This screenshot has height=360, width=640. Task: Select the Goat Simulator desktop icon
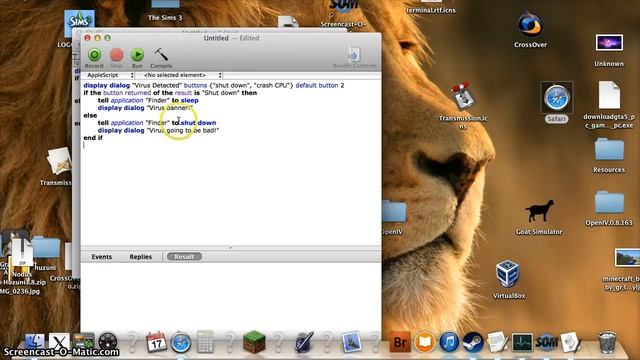tap(539, 211)
